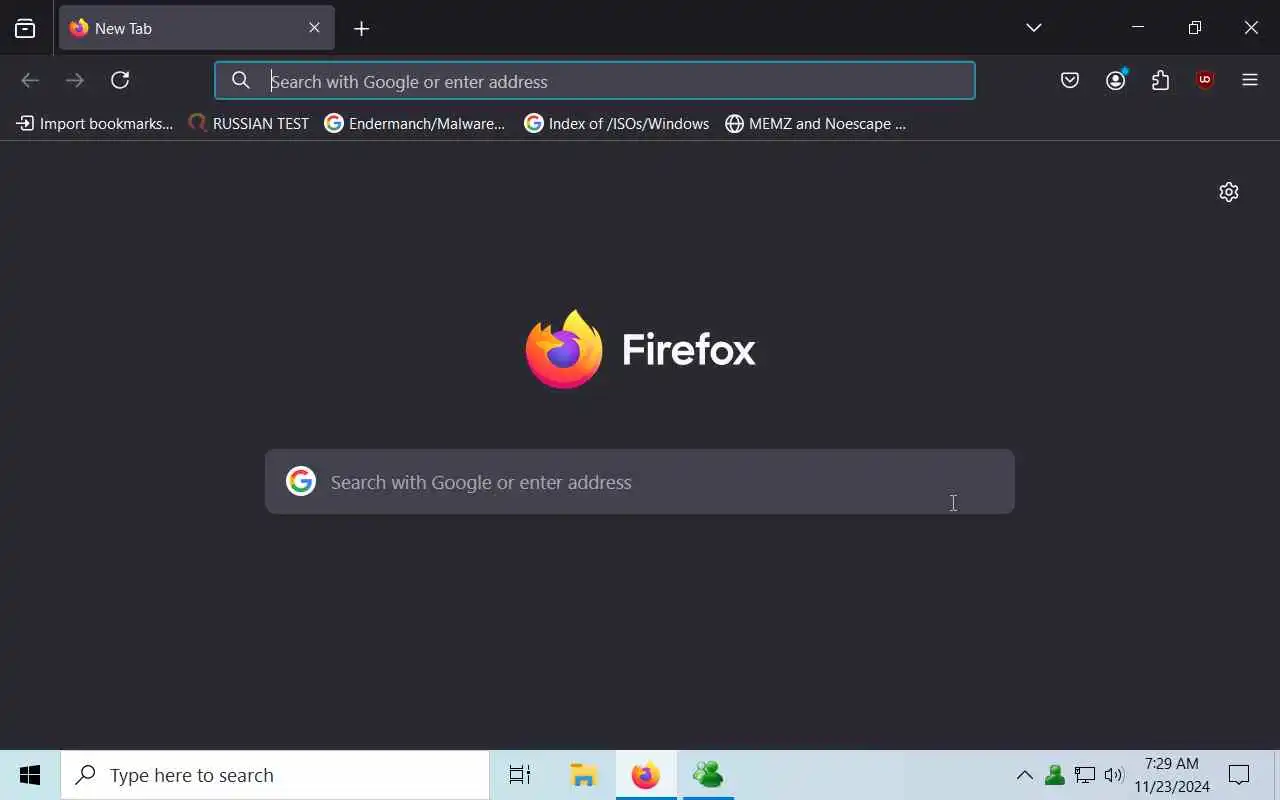Open the clock showing 7:29 AM
This screenshot has width=1280, height=800.
point(1172,775)
